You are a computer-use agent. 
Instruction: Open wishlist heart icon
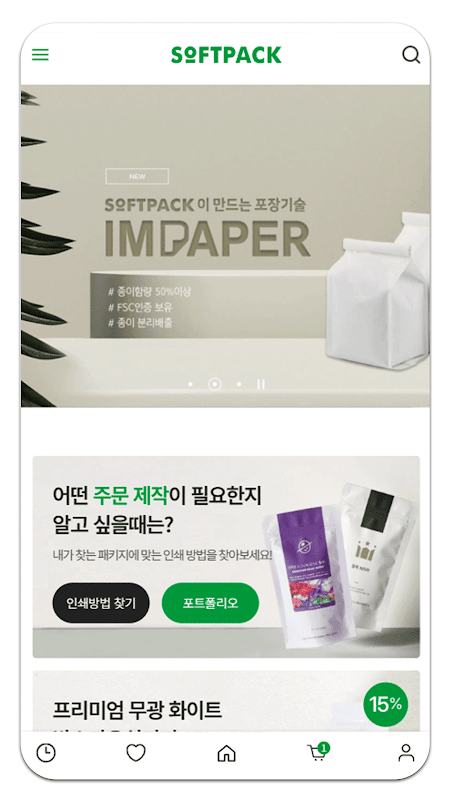136,753
